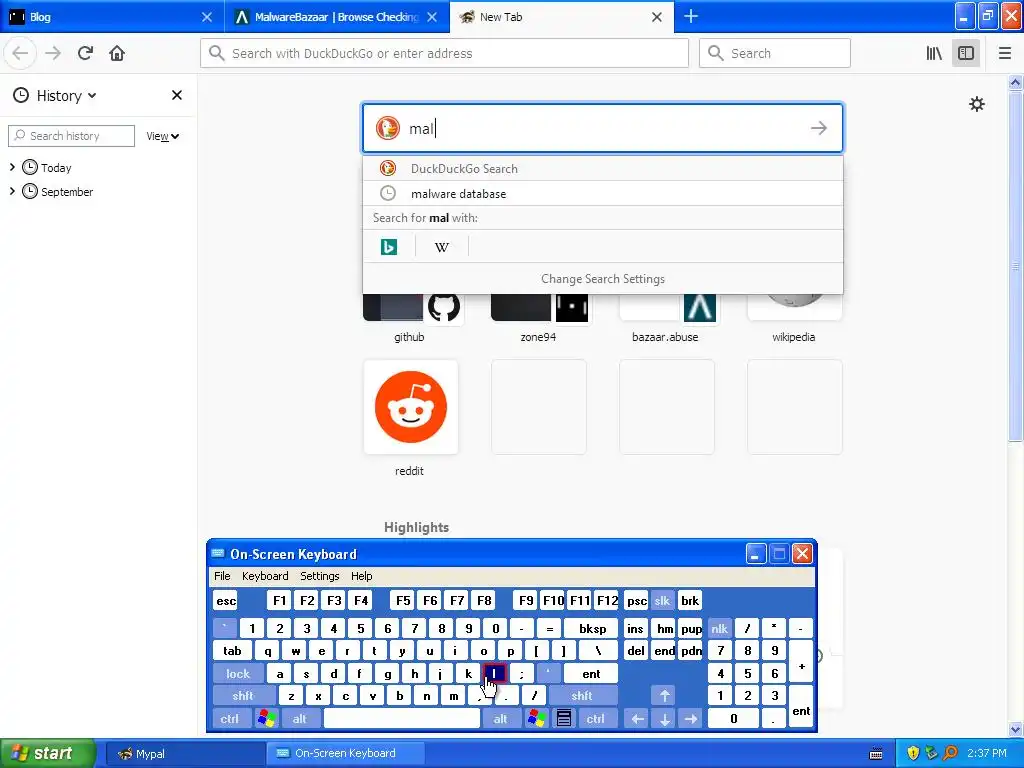Screen dimensions: 1024x768
Task: Search with Bing engine icon
Action: pyautogui.click(x=389, y=247)
